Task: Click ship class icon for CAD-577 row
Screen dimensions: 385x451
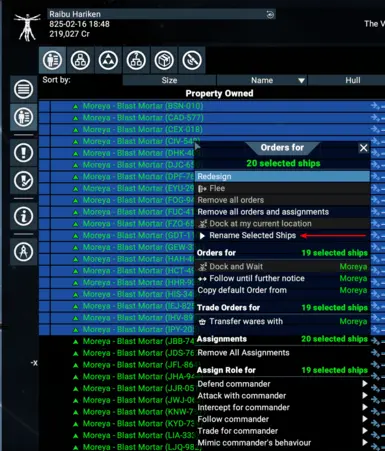Action: [76, 118]
